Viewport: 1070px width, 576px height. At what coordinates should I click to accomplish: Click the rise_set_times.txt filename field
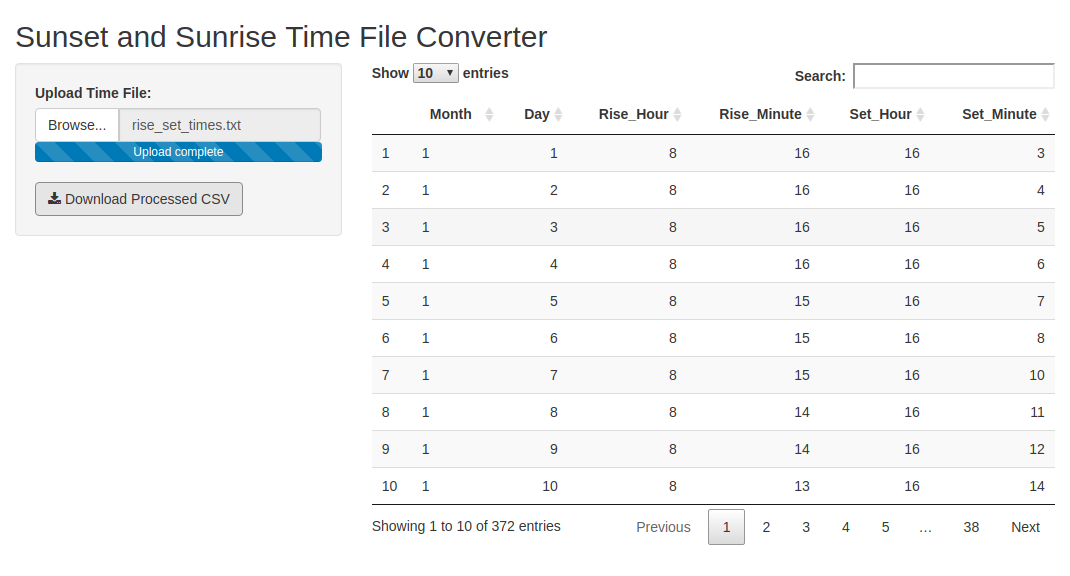pos(219,125)
